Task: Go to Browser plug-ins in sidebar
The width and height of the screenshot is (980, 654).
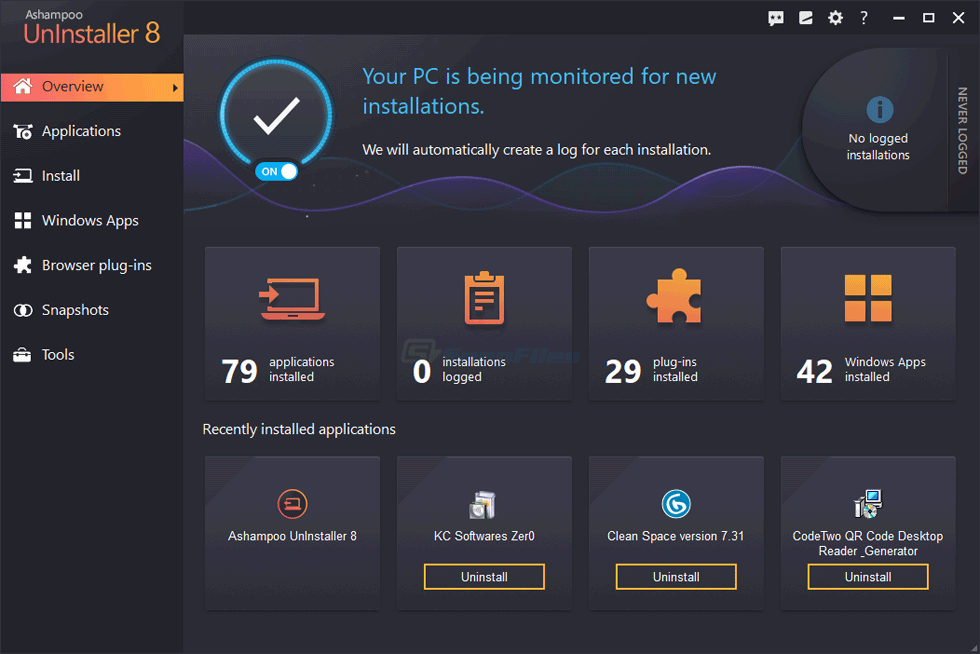Action: (96, 265)
